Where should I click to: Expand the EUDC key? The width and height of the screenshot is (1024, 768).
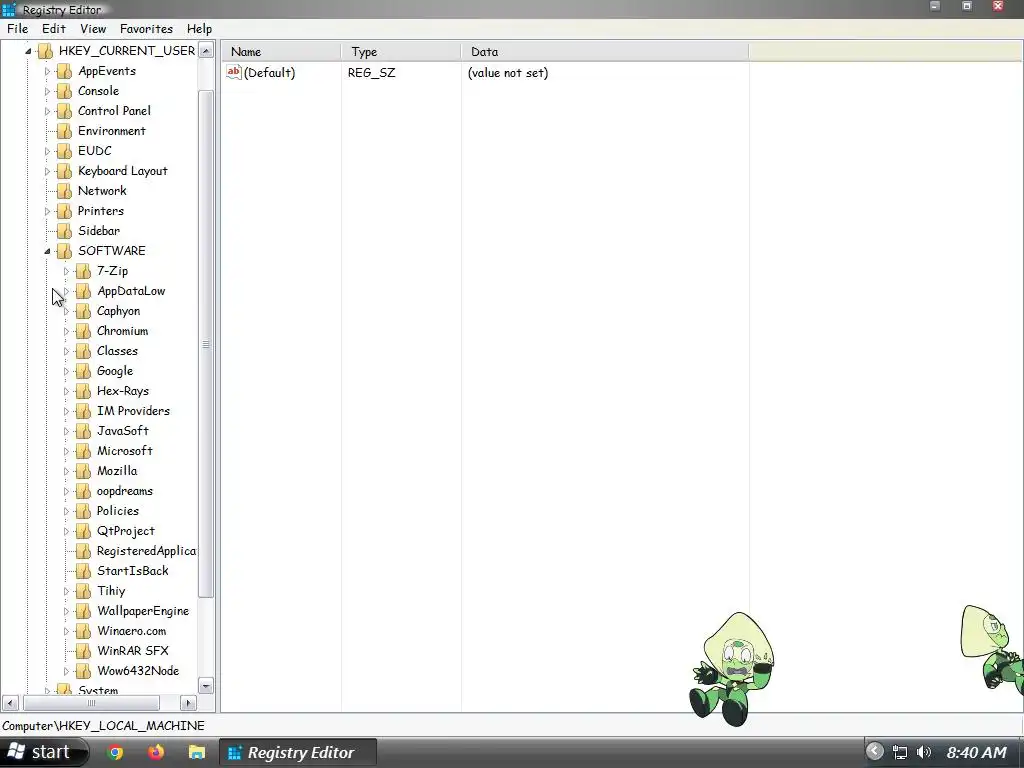click(x=47, y=151)
